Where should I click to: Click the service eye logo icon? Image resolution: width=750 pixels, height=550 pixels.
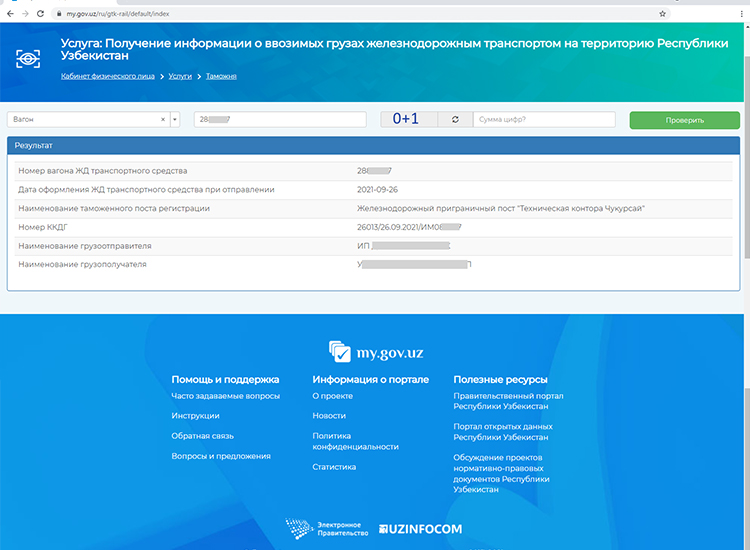click(x=28, y=58)
